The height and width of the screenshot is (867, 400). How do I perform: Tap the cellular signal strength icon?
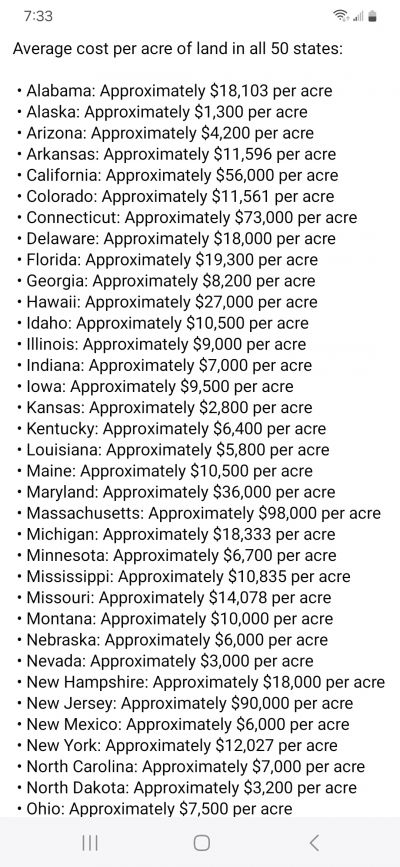[356, 17]
